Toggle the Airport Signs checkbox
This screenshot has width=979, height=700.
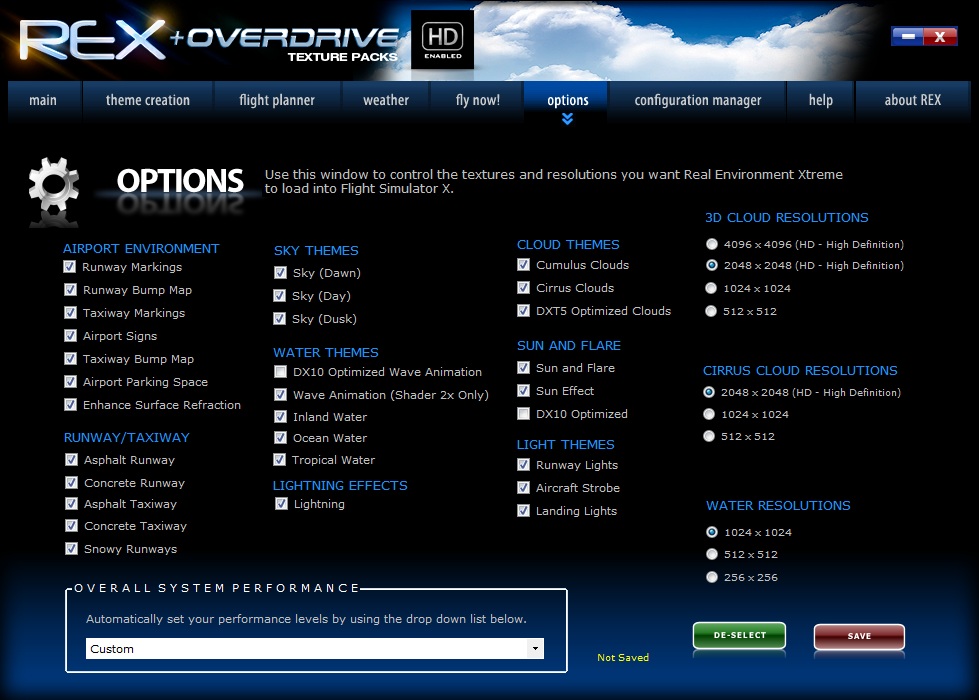coord(71,336)
